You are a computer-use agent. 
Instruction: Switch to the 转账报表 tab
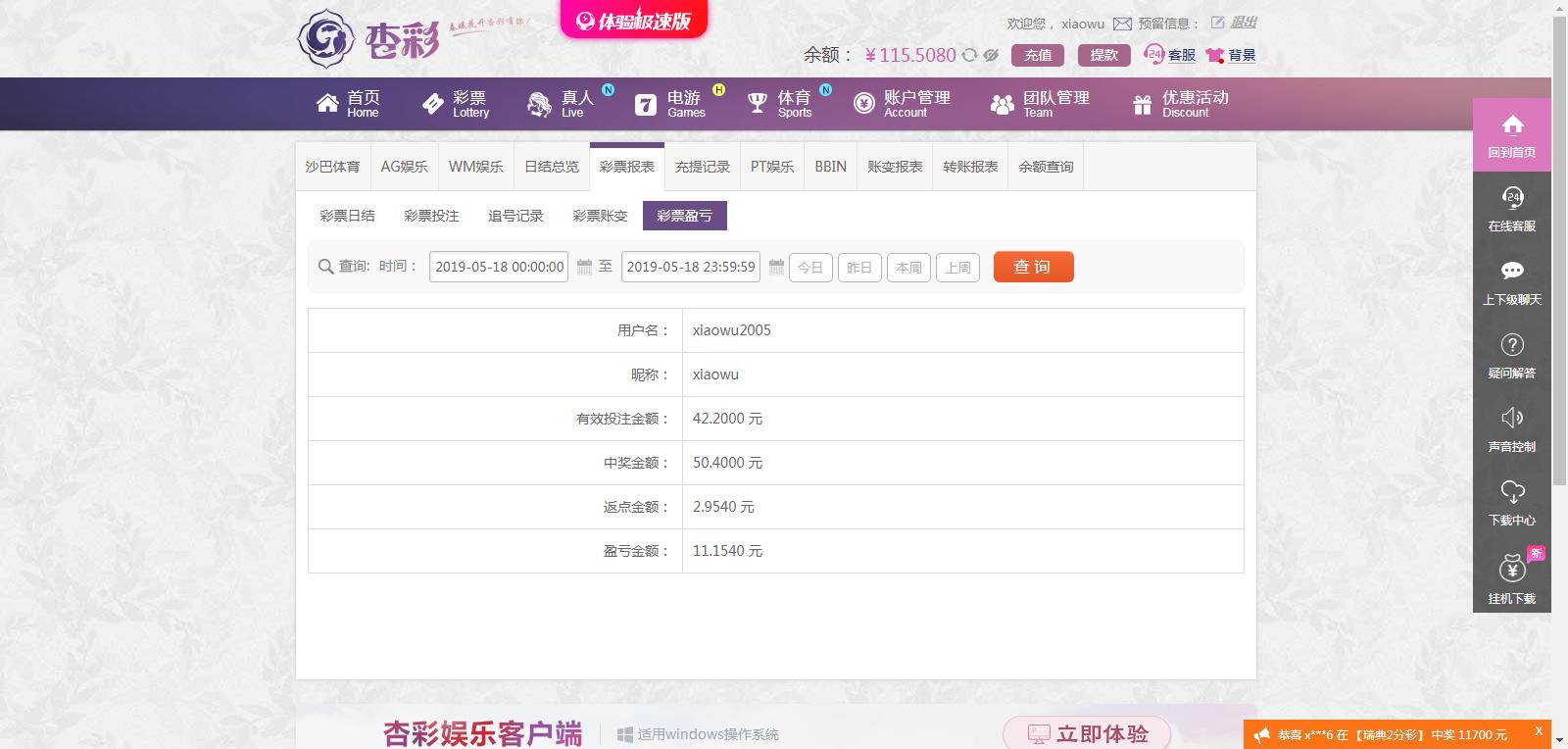(x=970, y=167)
